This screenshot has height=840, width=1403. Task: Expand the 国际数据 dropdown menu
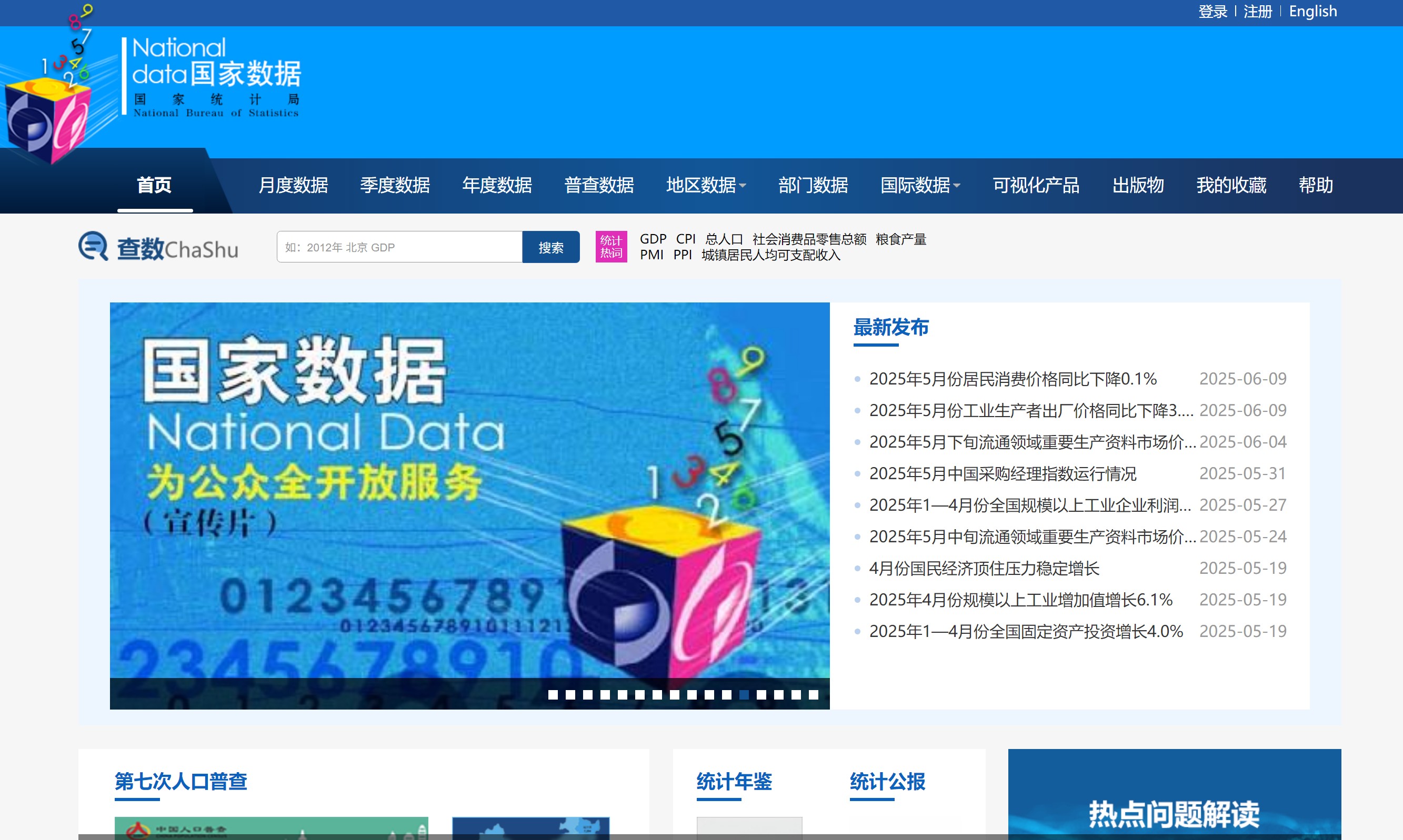[919, 185]
